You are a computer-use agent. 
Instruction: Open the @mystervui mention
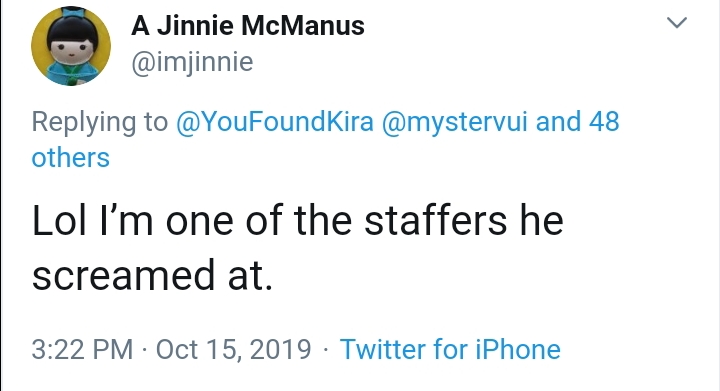pos(455,122)
